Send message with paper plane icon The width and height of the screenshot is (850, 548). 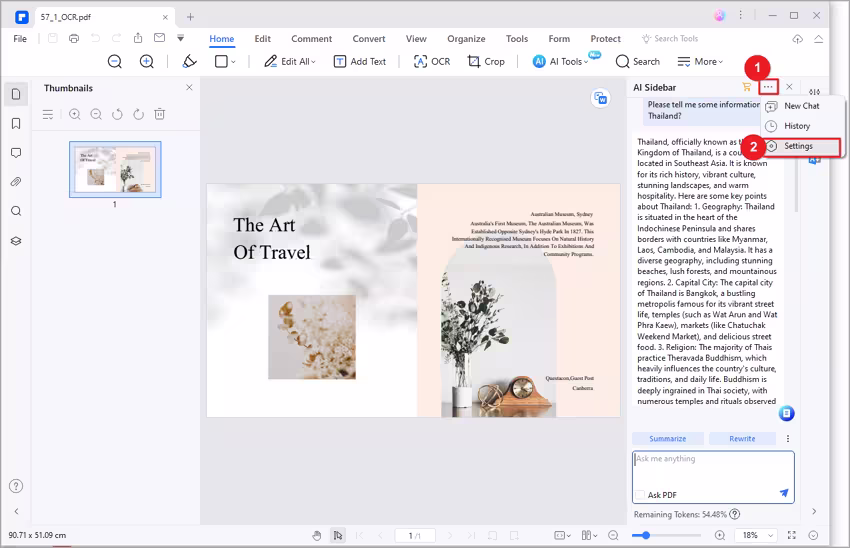point(784,493)
